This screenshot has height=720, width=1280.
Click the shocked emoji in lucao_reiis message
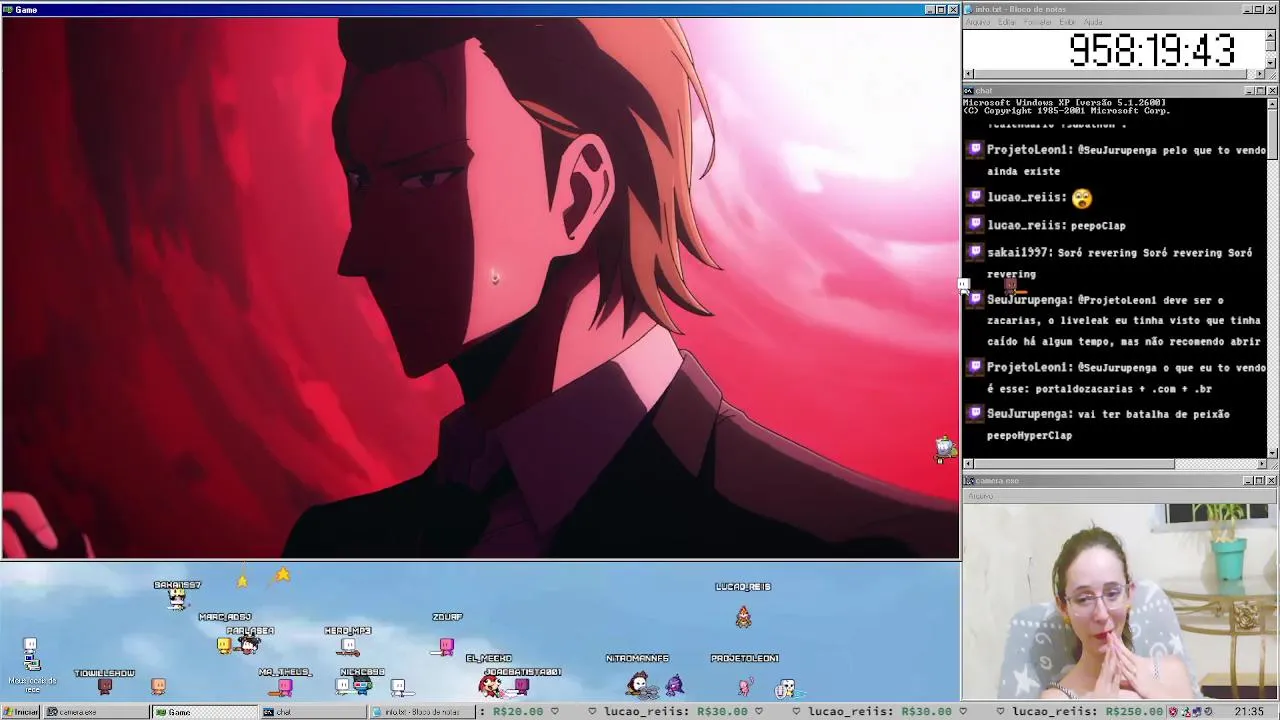pos(1081,198)
